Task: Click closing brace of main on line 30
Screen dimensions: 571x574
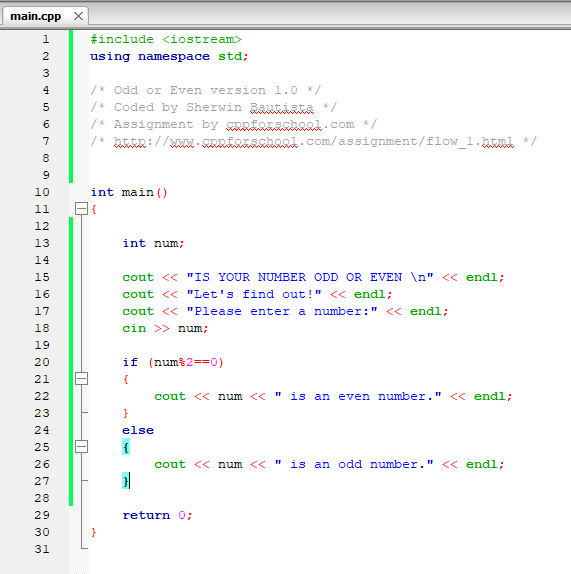Action: coord(94,532)
